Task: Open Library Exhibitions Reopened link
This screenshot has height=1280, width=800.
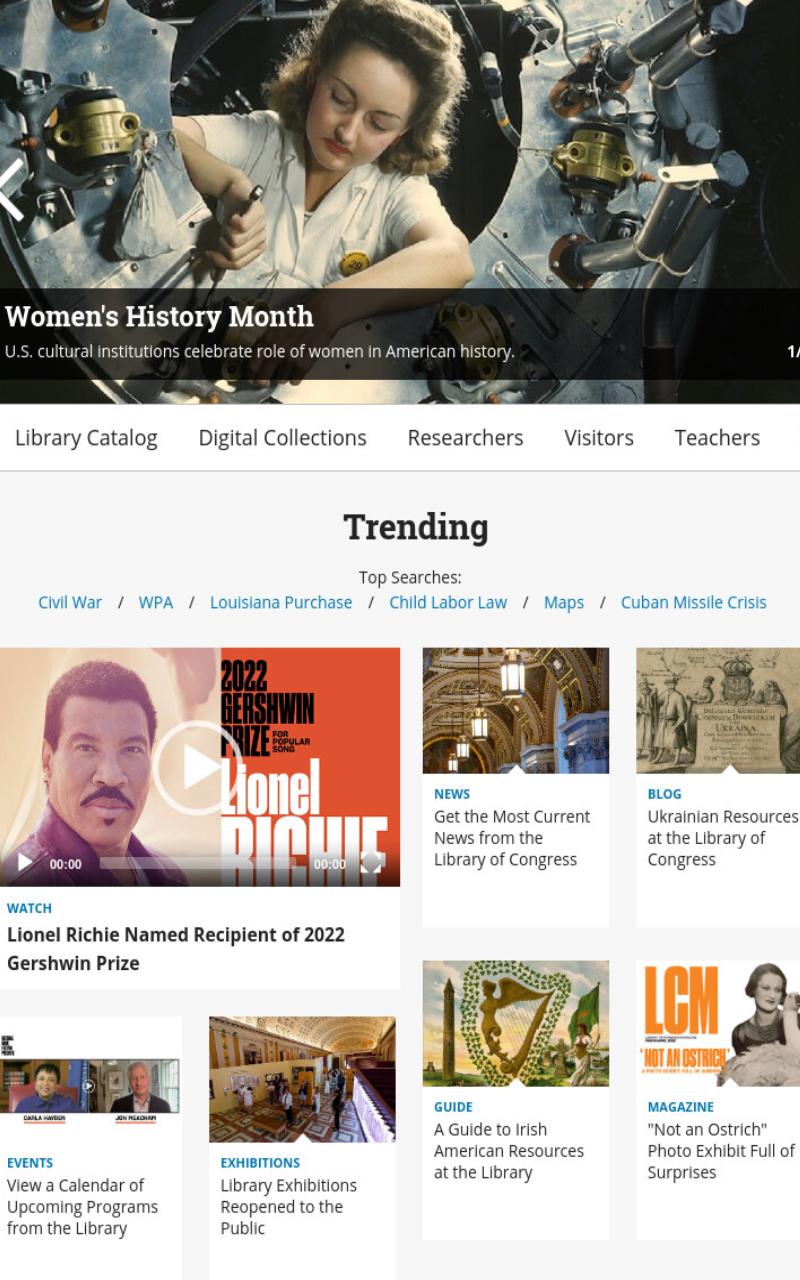Action: tap(289, 1206)
